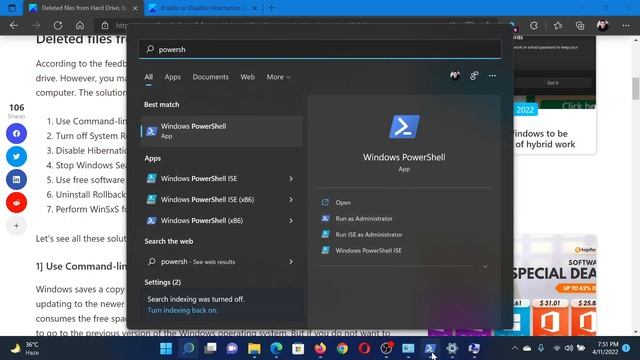
Task: Open the search feedback share icon
Action: point(474,76)
